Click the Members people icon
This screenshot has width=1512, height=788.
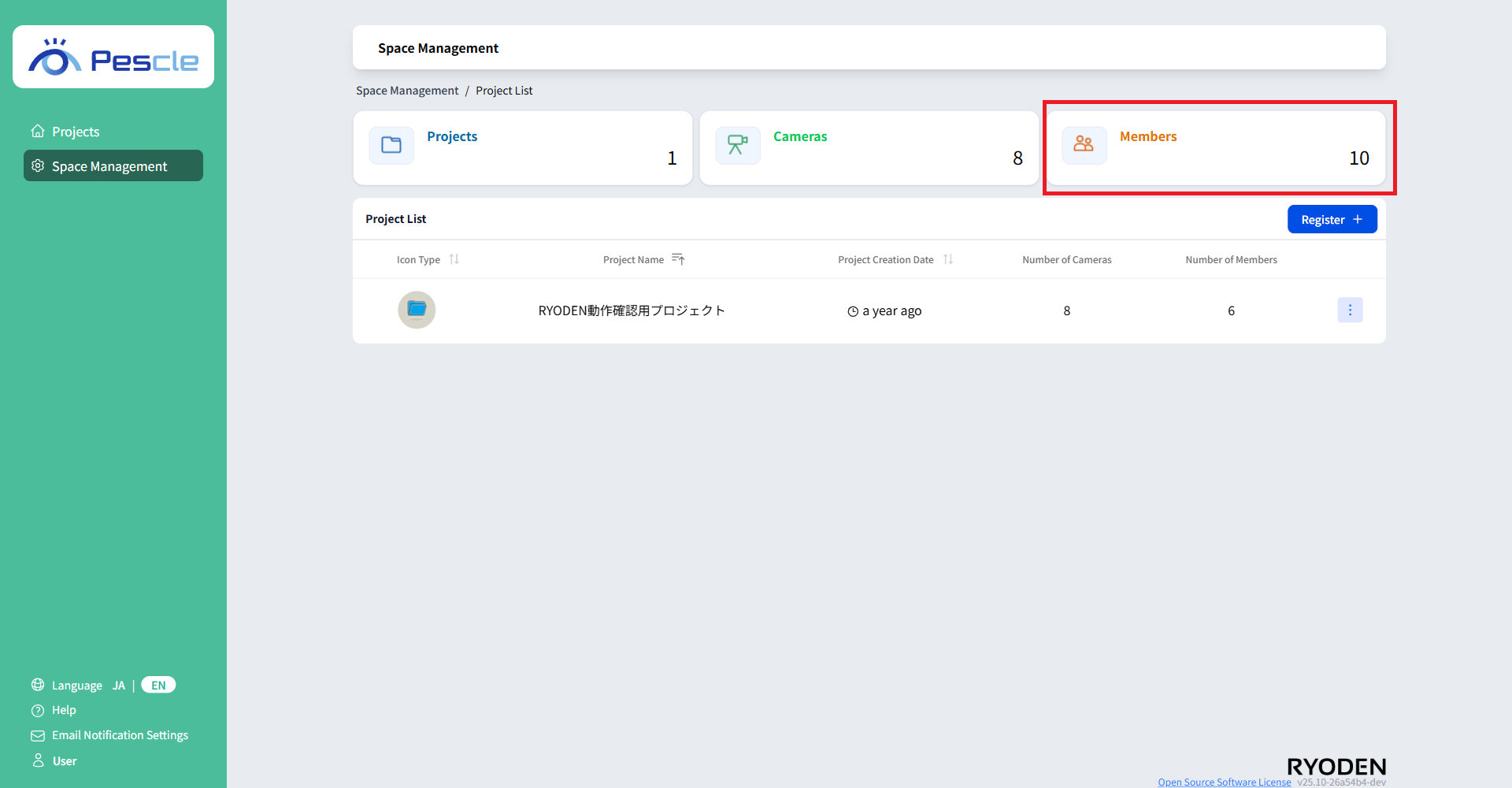tap(1084, 146)
